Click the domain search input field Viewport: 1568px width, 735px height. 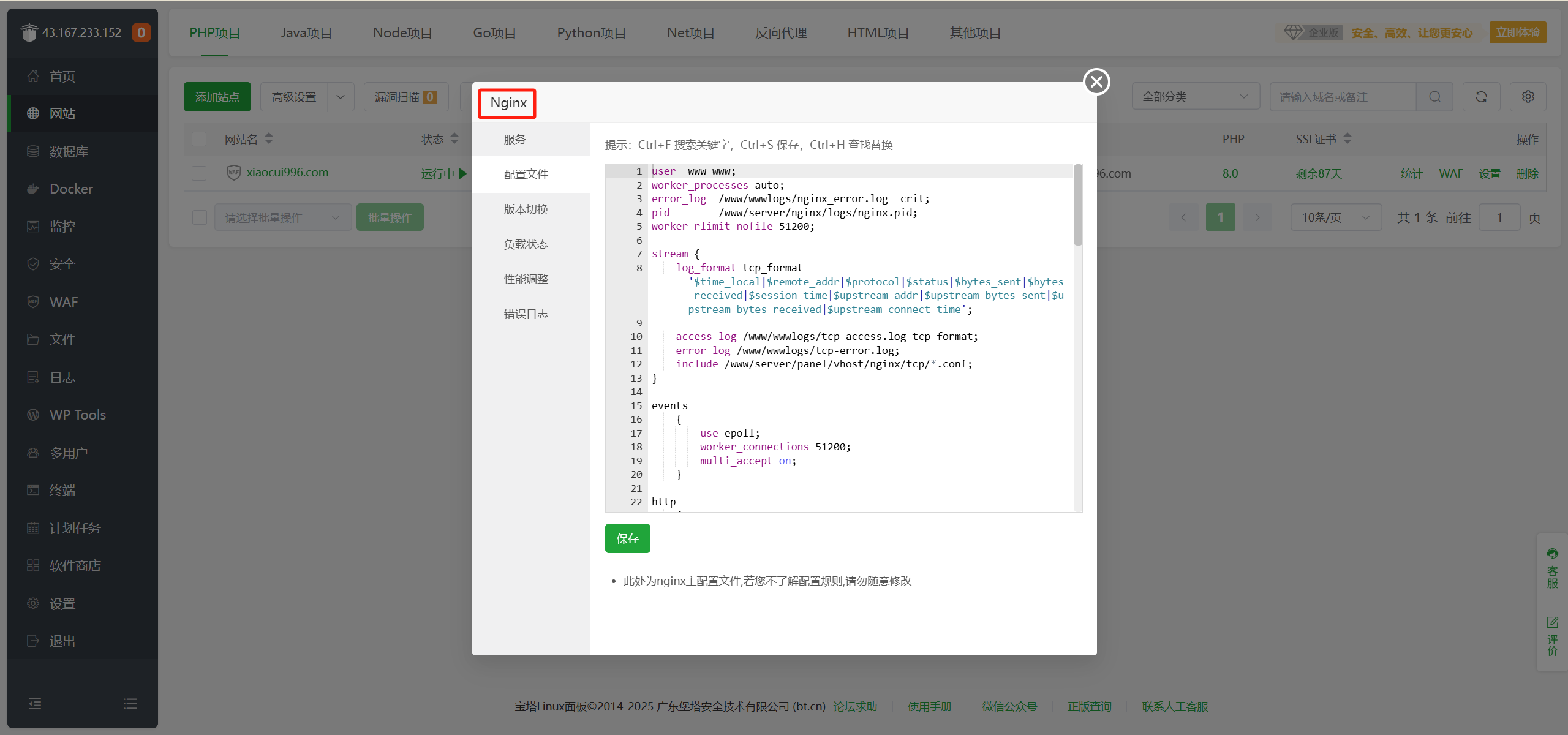[1341, 96]
